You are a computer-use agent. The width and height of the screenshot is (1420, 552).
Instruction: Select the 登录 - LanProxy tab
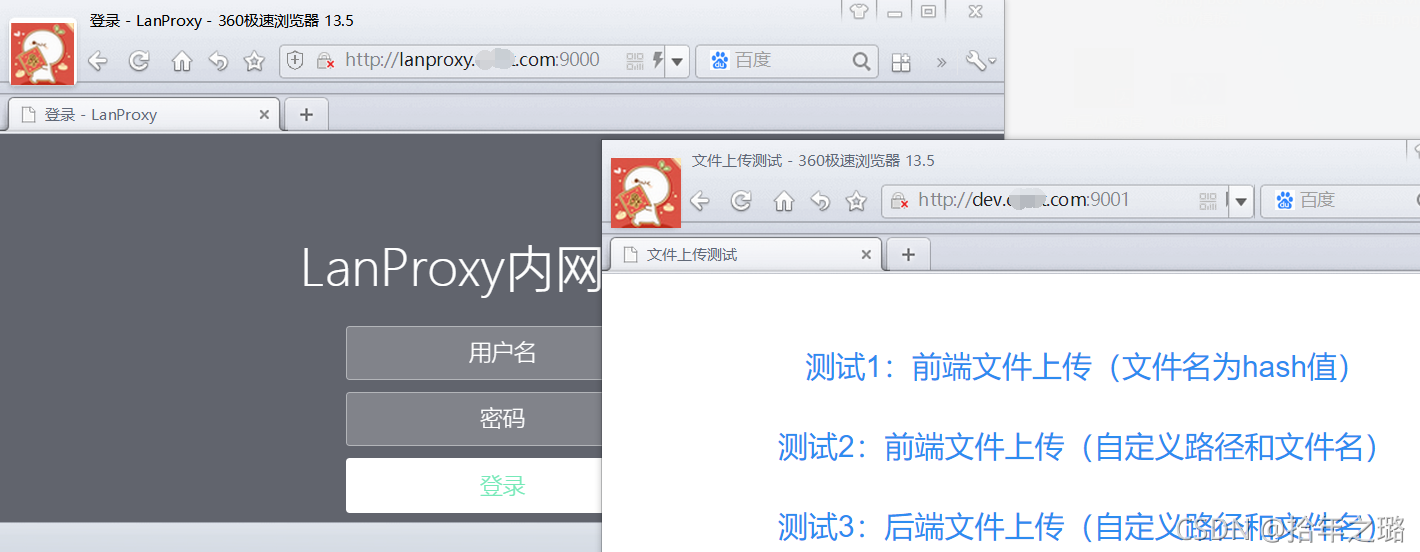[144, 115]
